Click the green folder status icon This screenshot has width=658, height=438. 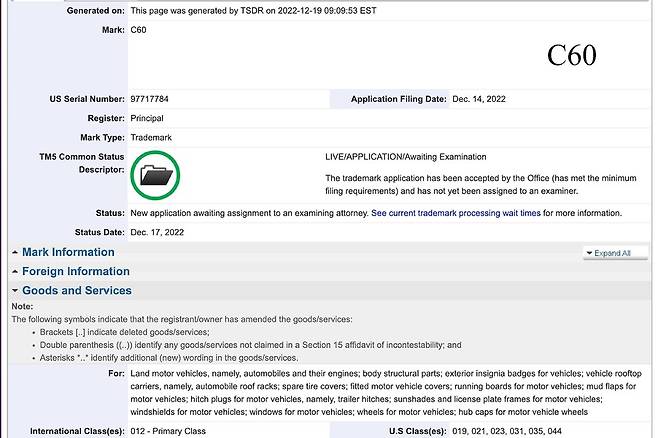coord(155,176)
